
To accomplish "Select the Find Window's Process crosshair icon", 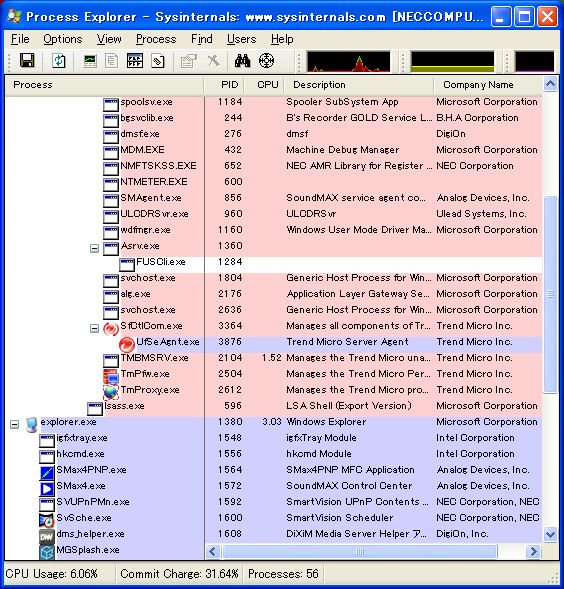I will tap(266, 61).
